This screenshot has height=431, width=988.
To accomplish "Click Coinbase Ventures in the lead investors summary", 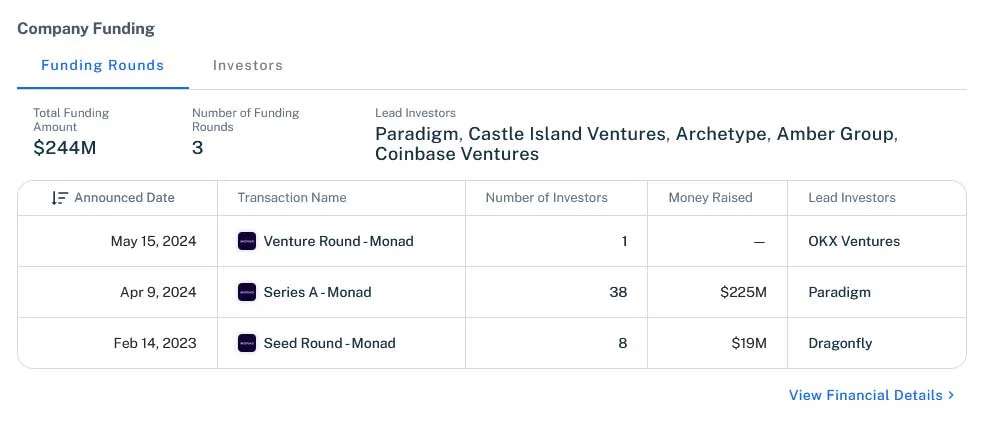I will coord(457,154).
